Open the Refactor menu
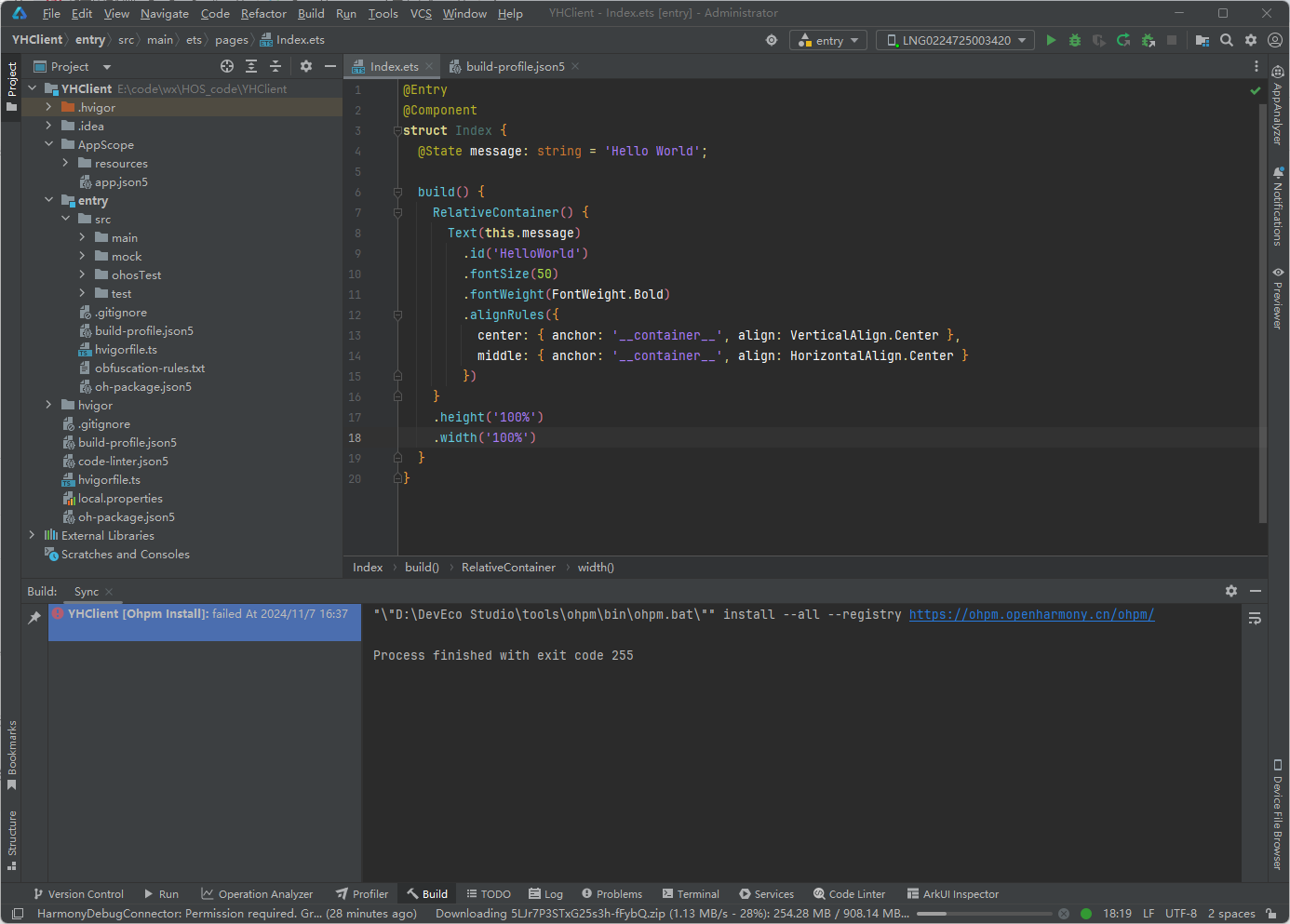The image size is (1290, 924). point(263,13)
